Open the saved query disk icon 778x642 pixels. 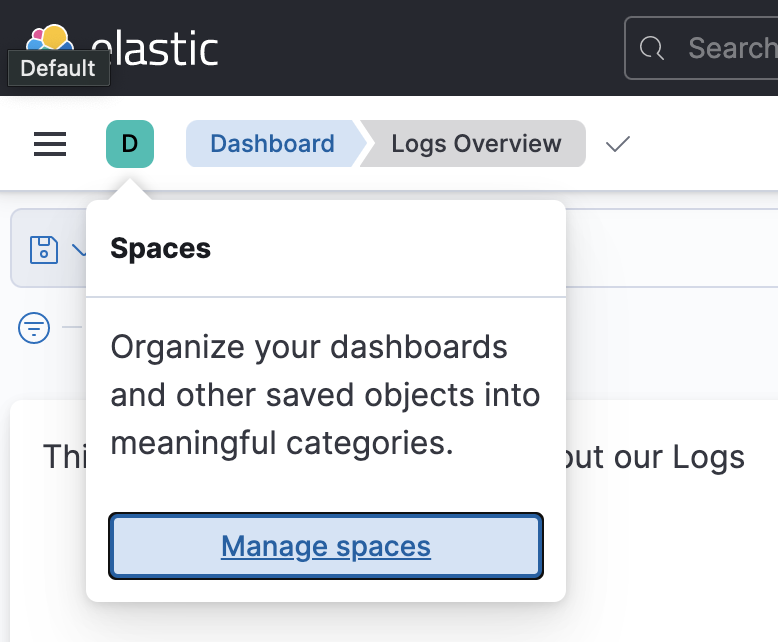tap(44, 249)
